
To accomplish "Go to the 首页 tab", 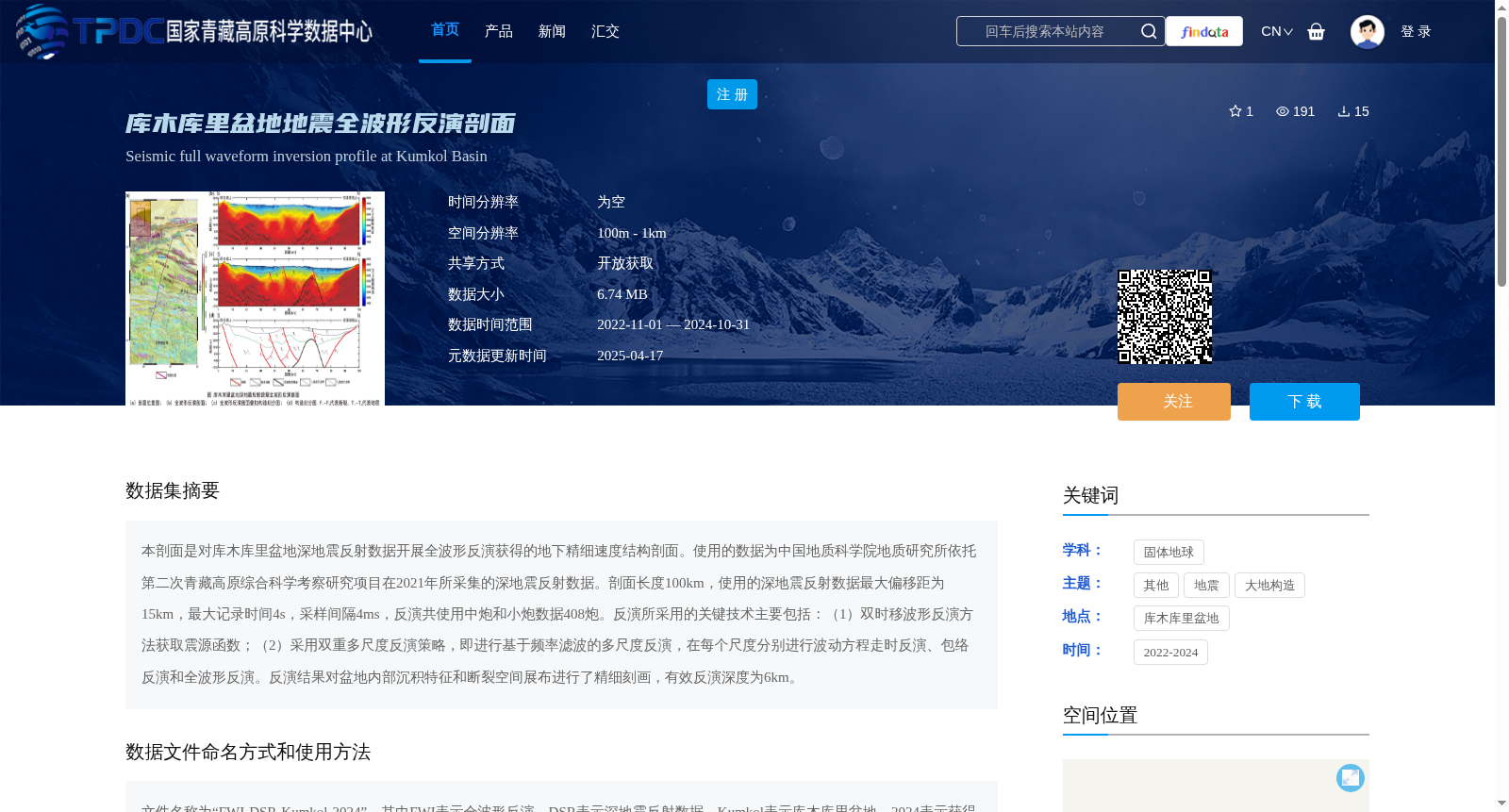I will point(445,30).
